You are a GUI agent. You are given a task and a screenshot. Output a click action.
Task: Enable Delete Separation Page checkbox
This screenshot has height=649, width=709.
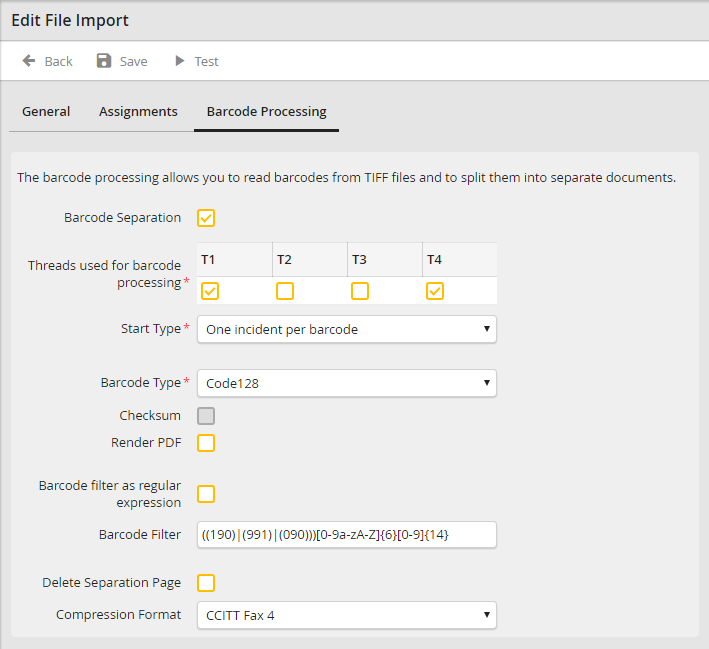pyautogui.click(x=206, y=583)
